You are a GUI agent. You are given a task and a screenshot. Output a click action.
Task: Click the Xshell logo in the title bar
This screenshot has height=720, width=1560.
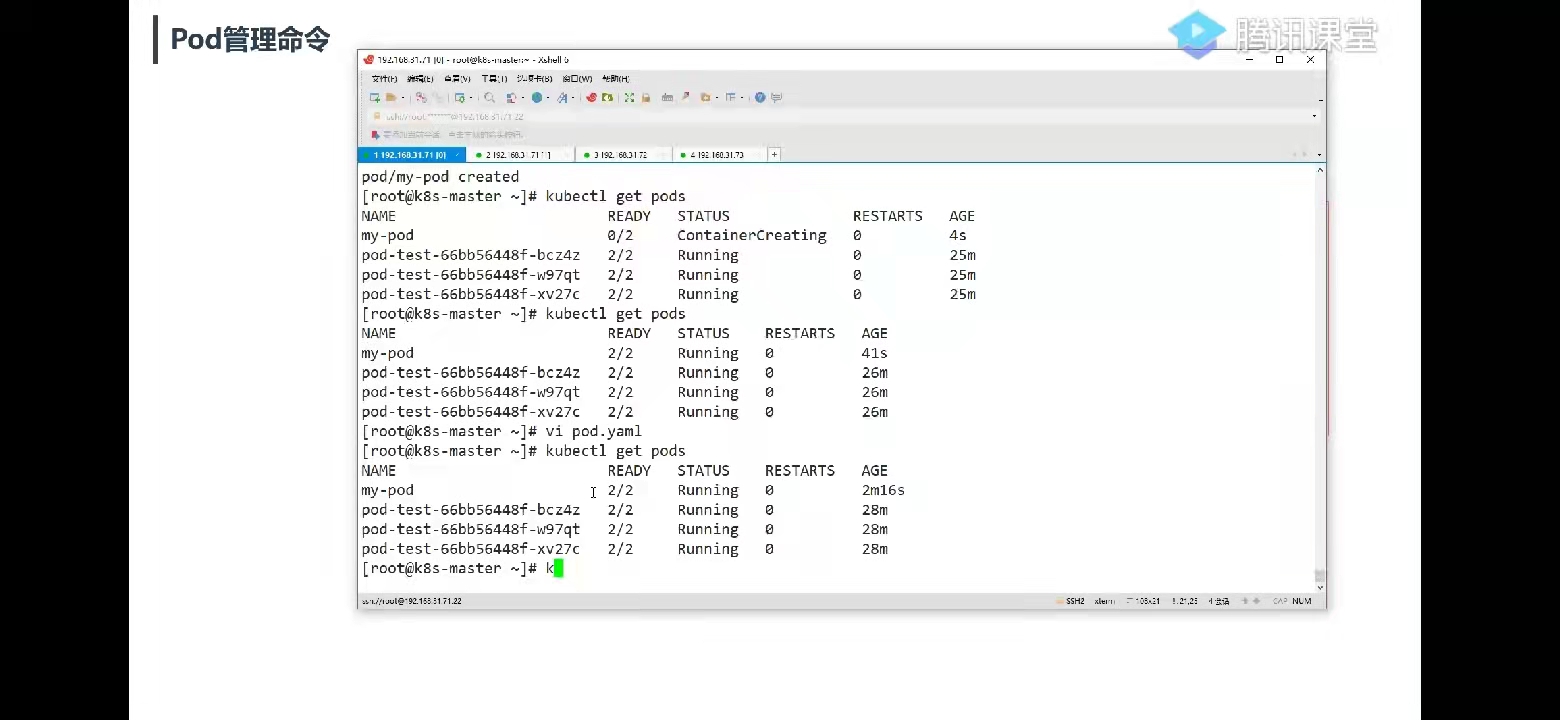click(x=369, y=60)
